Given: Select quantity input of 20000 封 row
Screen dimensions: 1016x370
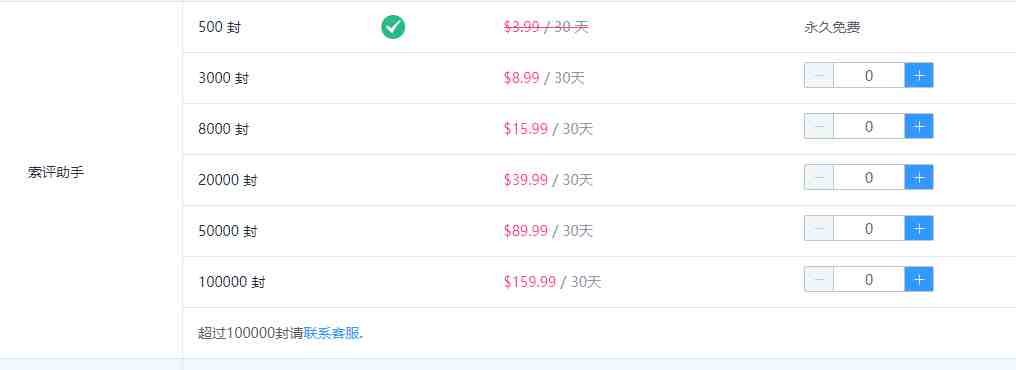Looking at the screenshot, I should pos(869,178).
